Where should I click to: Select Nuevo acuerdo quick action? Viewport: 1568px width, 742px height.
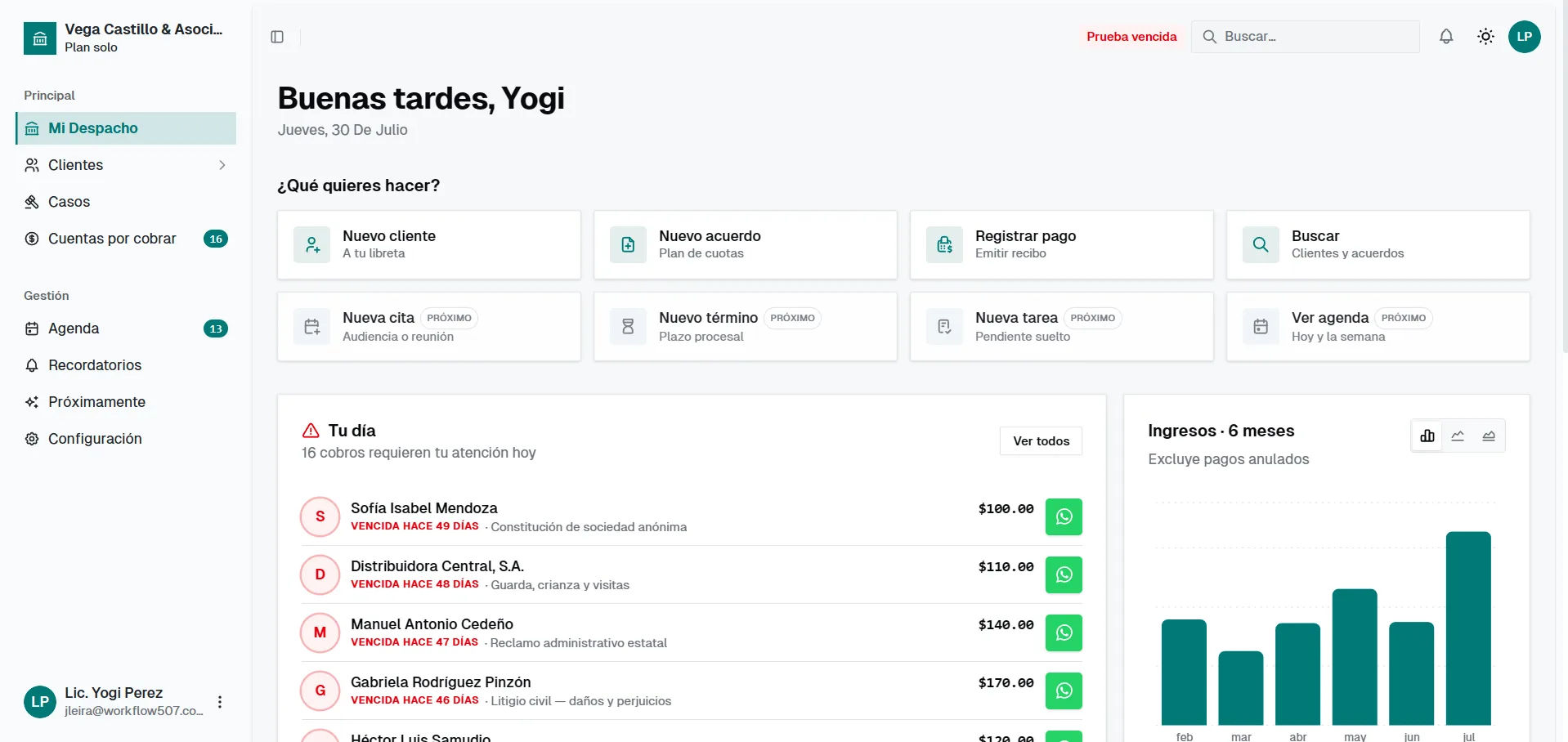point(746,245)
